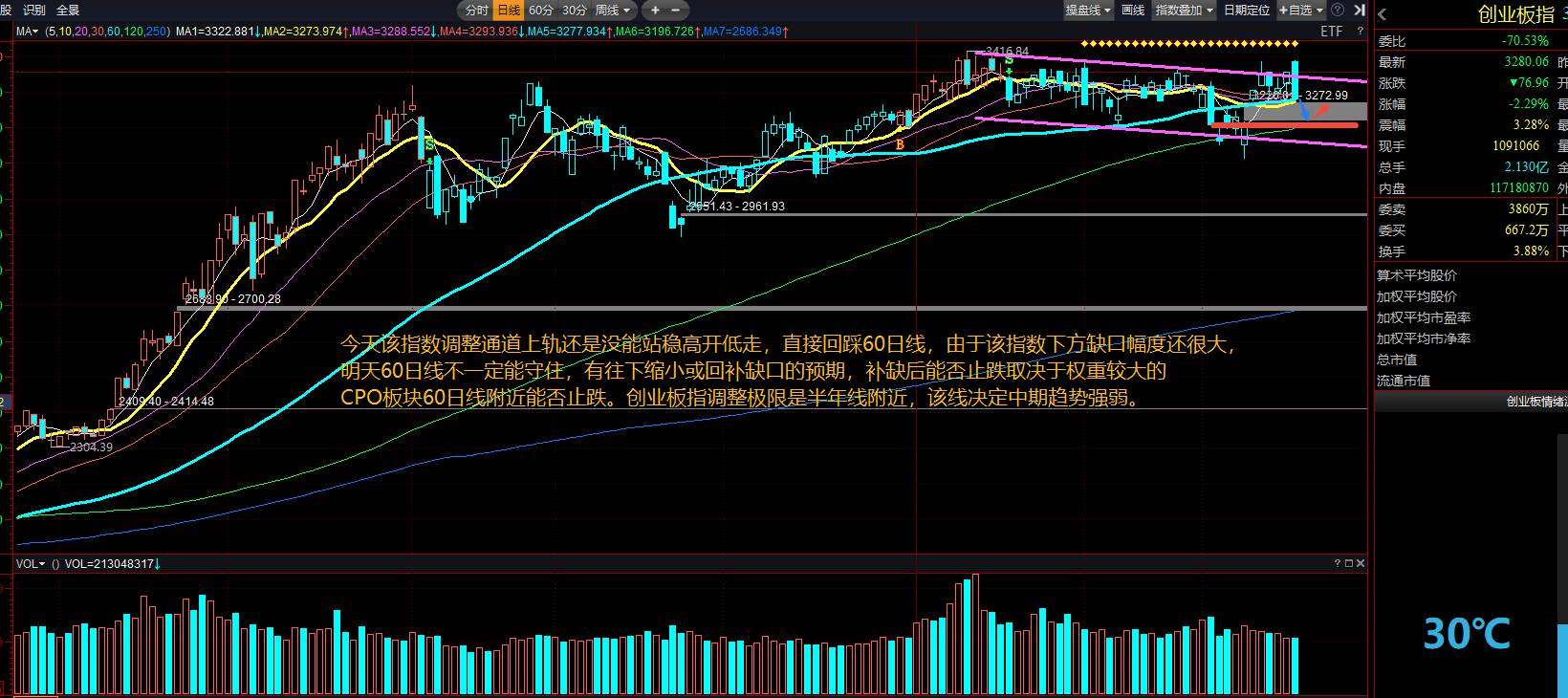Close the VOL indicator panel

tap(1360, 564)
